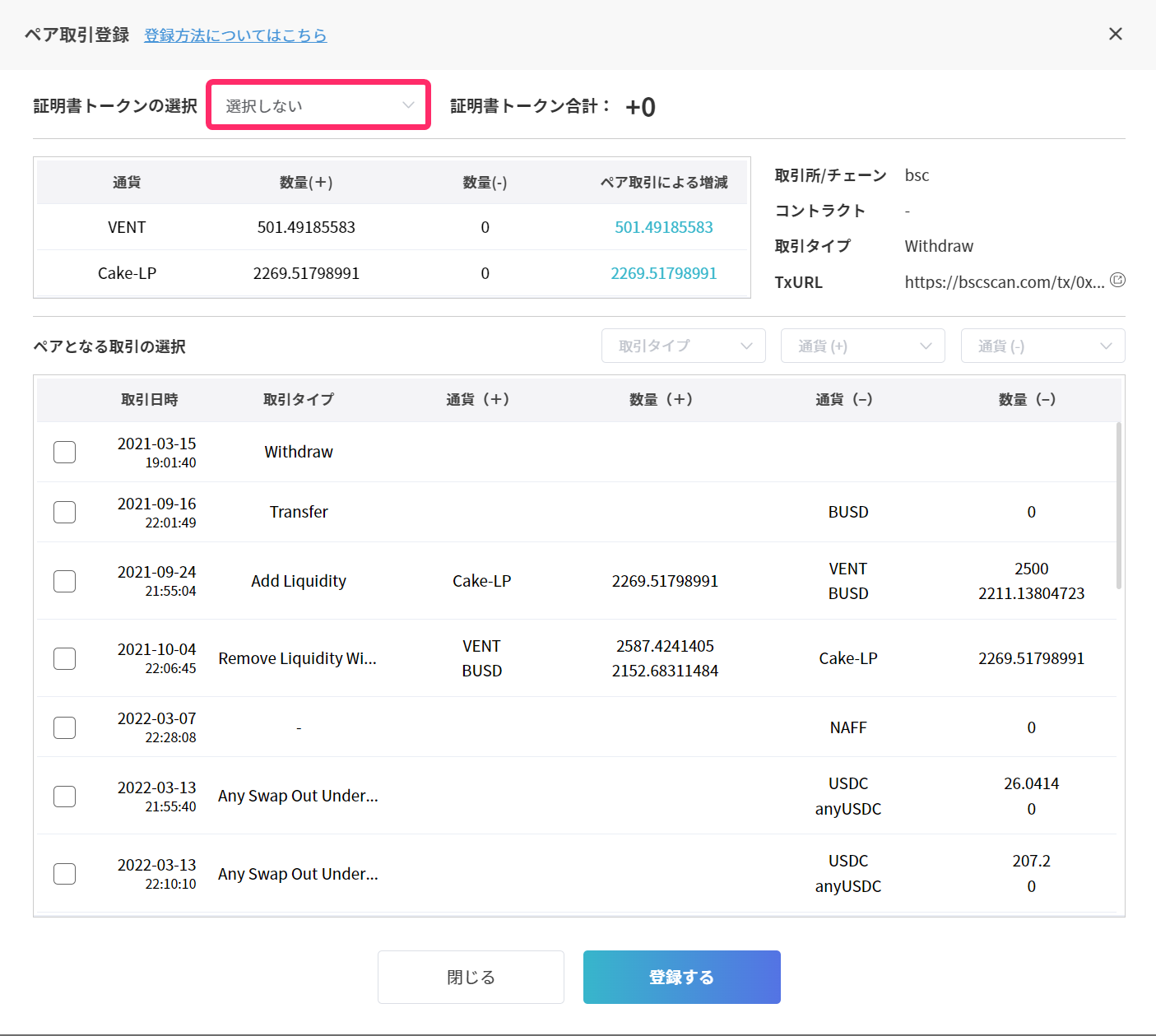Click VENT increase value 501.49185583 in blue
Screen dimensions: 1156x1036
point(664,227)
